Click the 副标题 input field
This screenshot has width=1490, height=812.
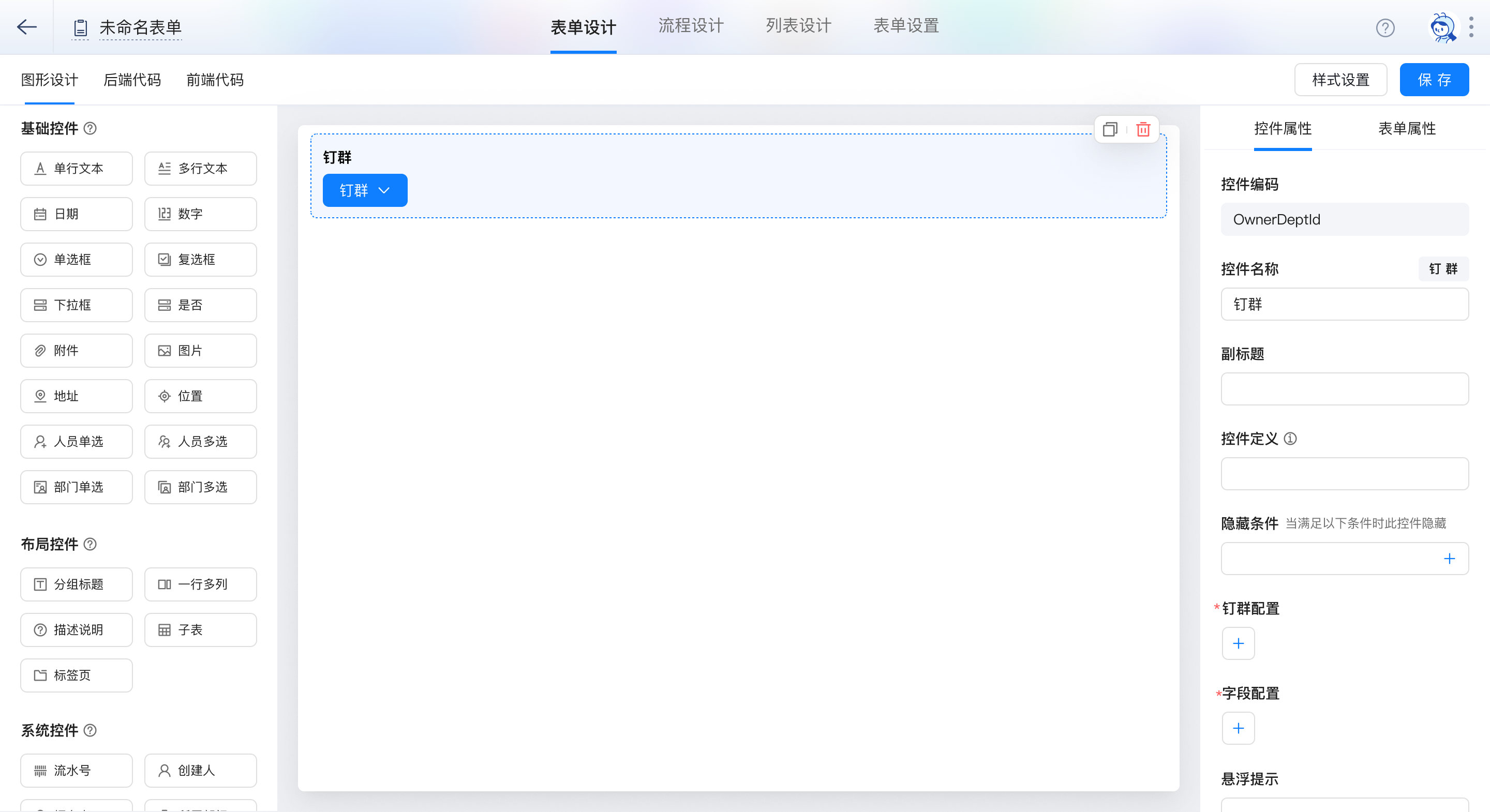pyautogui.click(x=1344, y=388)
